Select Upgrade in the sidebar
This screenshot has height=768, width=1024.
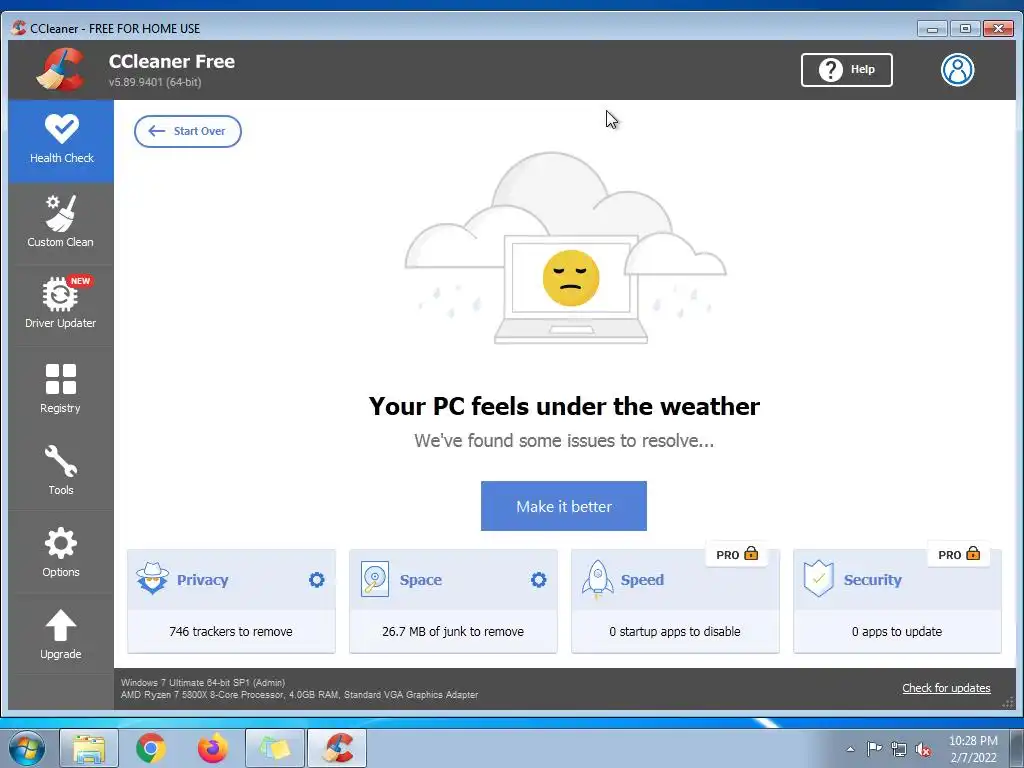[61, 634]
